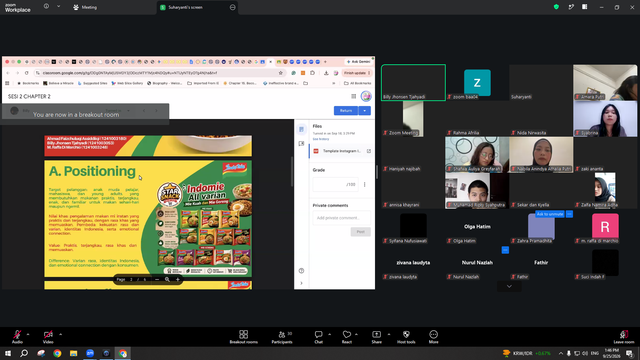Unmute the microphone with Audio button
Screen dimensions: 640x360
17,337
